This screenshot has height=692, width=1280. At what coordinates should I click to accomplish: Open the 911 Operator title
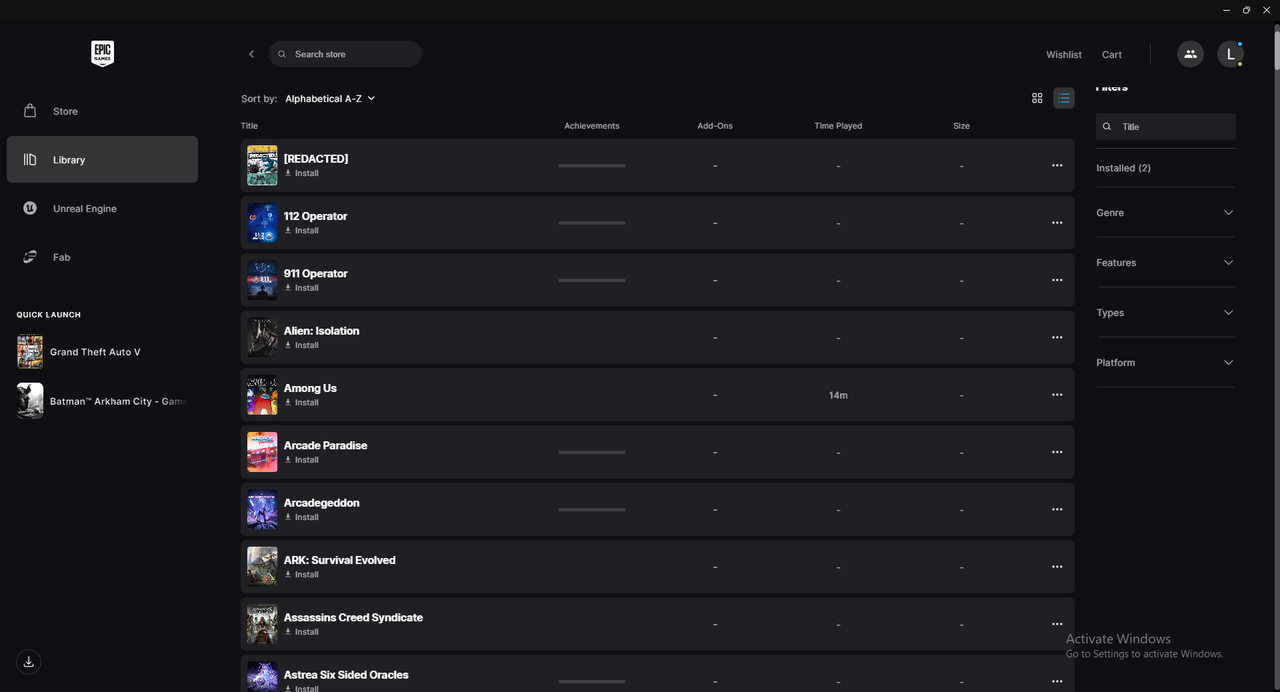coord(316,273)
